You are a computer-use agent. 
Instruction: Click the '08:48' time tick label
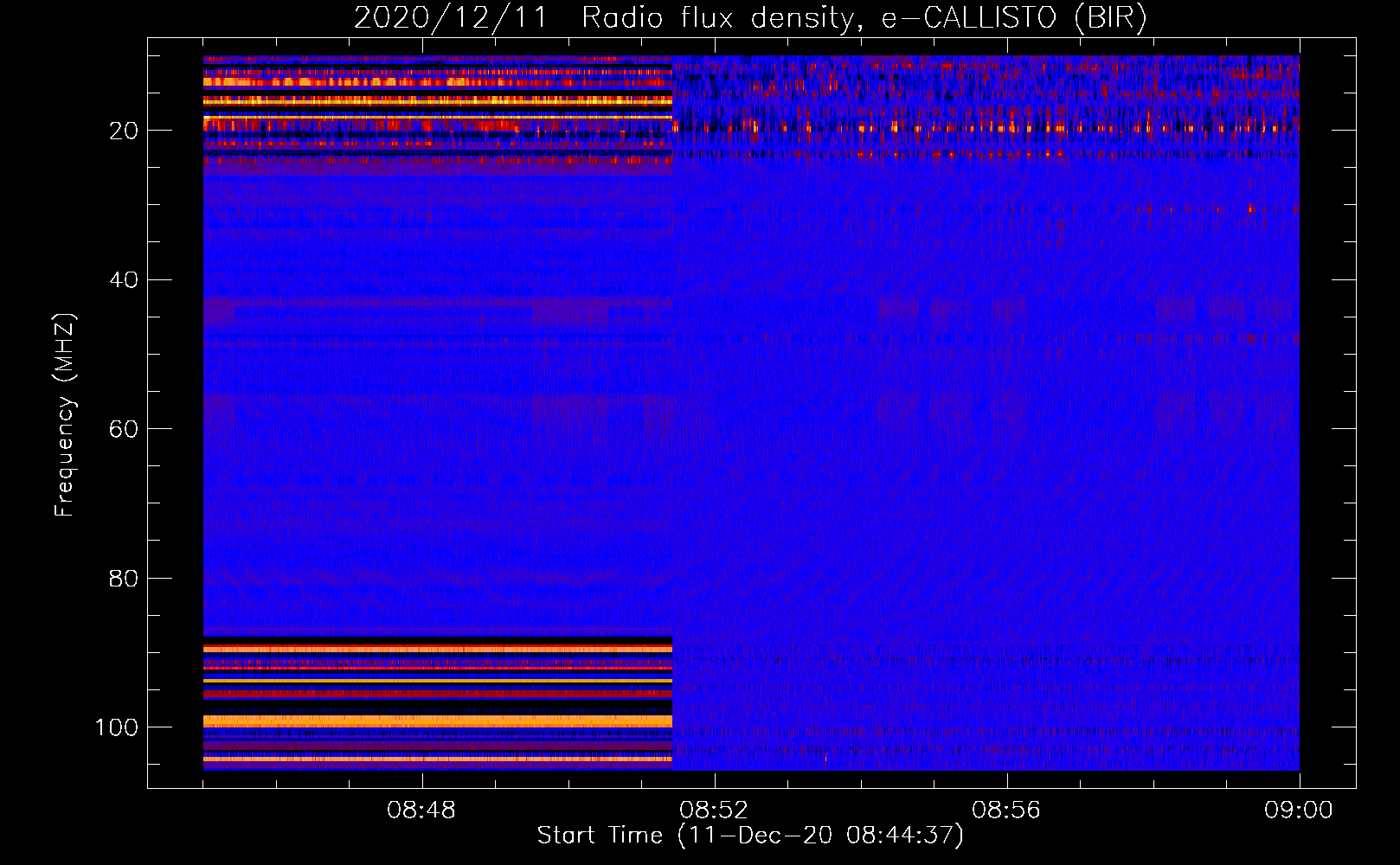click(x=421, y=811)
